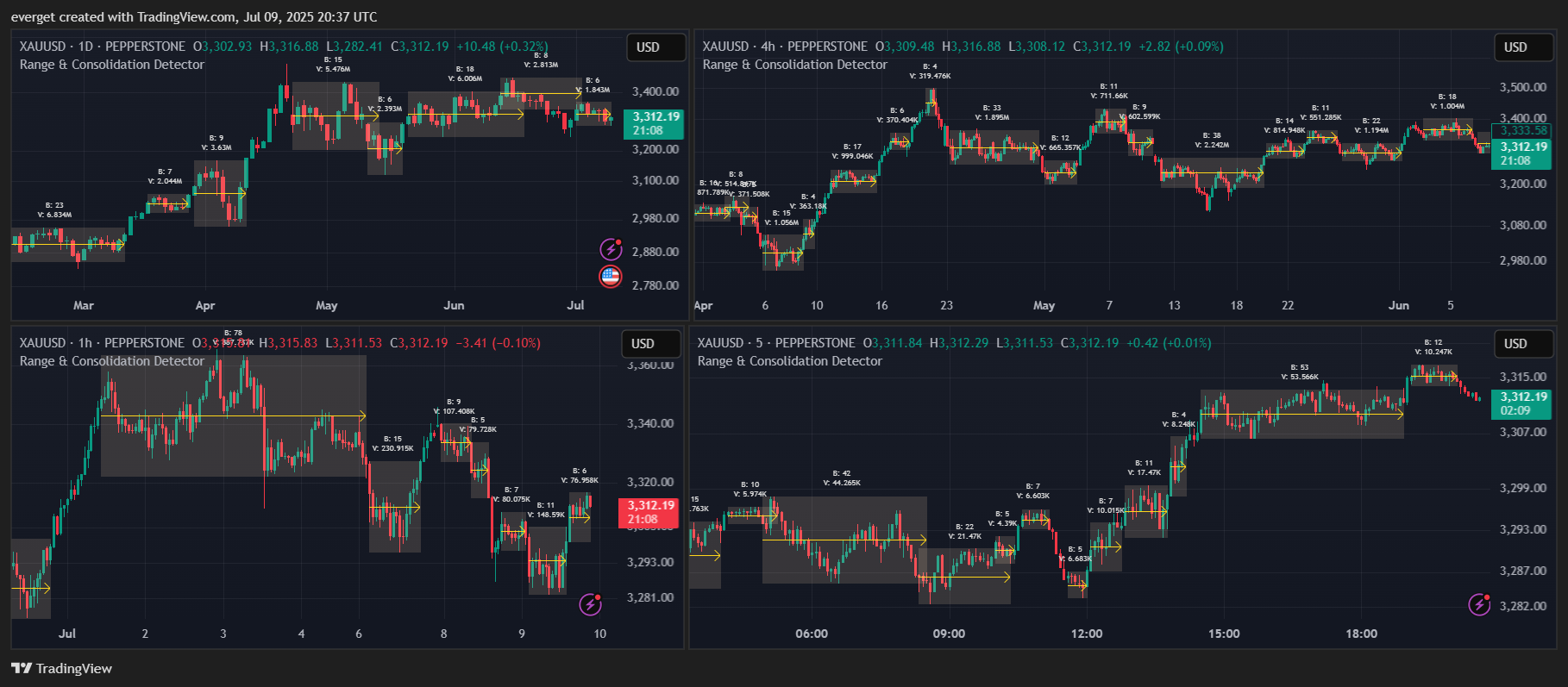
Task: Click the 'B: 42 V: 44.265K' range label on 5-minute chart
Action: (x=842, y=478)
